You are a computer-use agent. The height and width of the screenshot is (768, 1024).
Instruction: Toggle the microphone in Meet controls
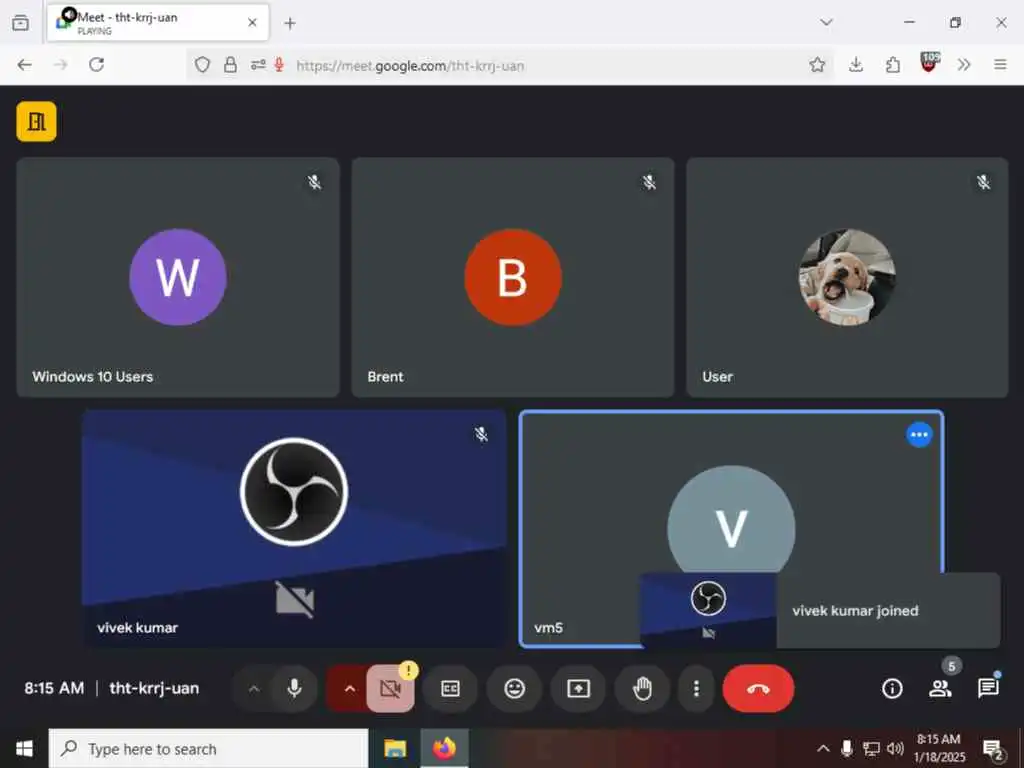(295, 688)
